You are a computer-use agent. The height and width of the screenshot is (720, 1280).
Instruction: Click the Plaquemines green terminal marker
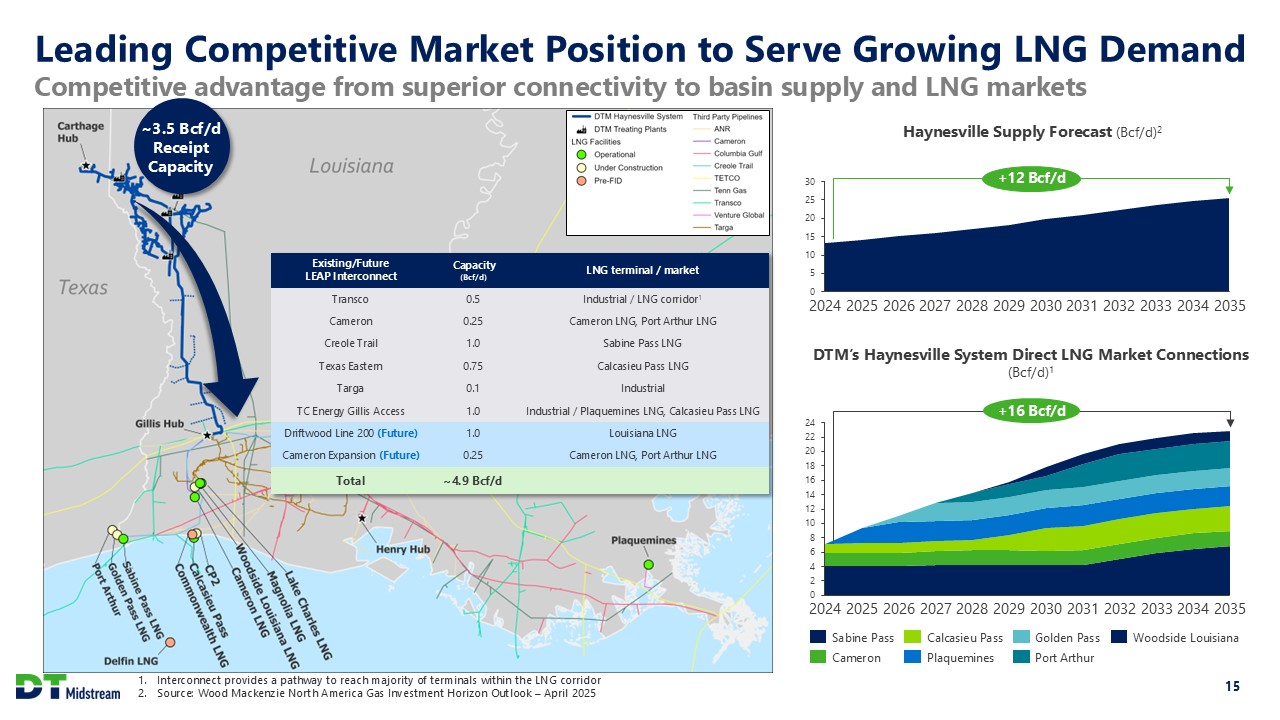point(648,565)
